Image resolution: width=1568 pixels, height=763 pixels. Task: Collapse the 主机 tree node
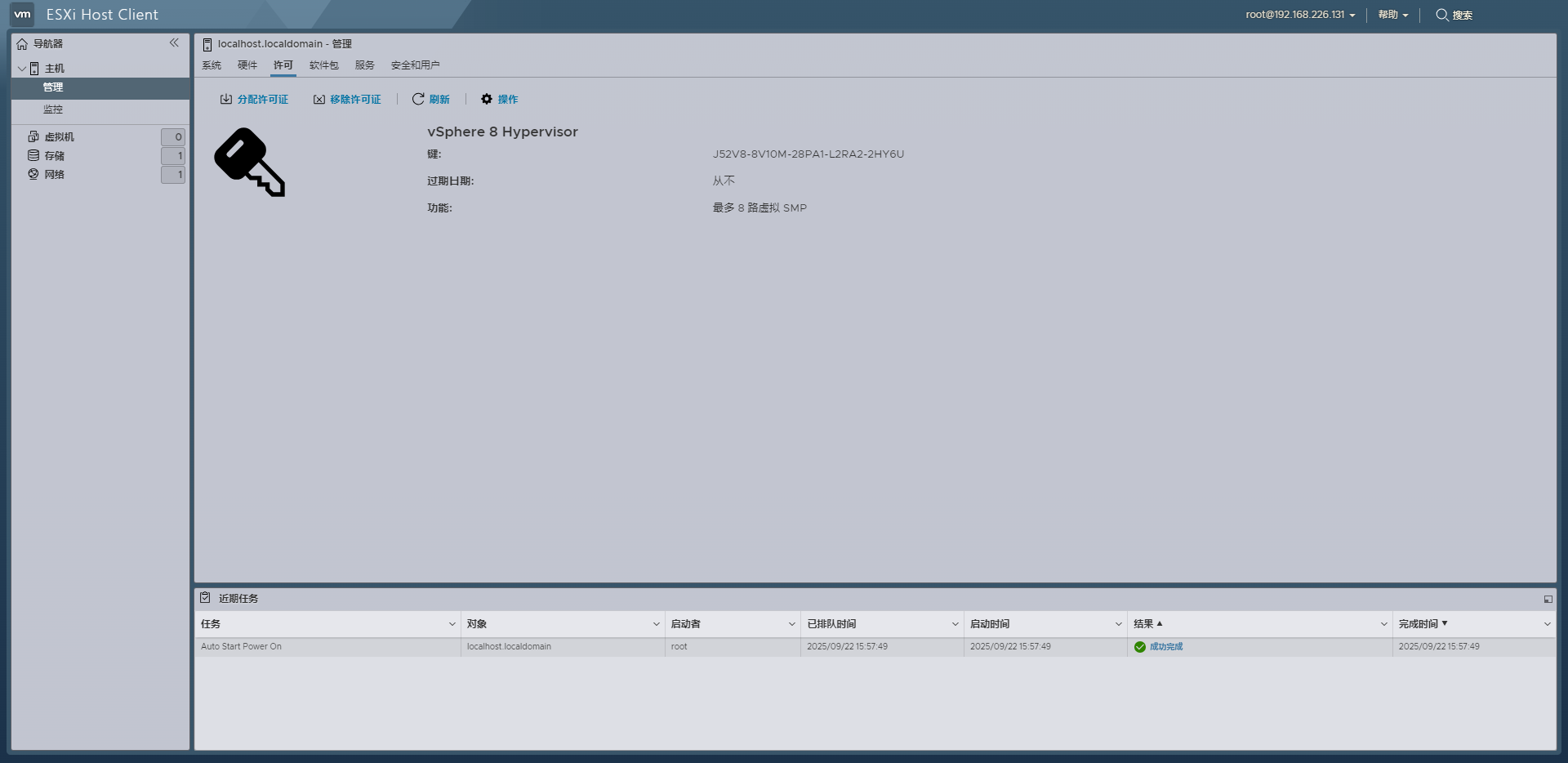tap(22, 69)
